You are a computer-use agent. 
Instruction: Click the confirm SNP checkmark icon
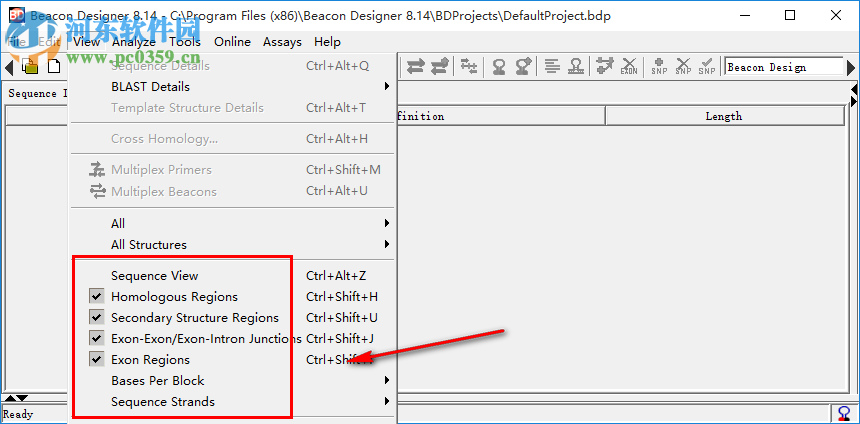(x=706, y=67)
